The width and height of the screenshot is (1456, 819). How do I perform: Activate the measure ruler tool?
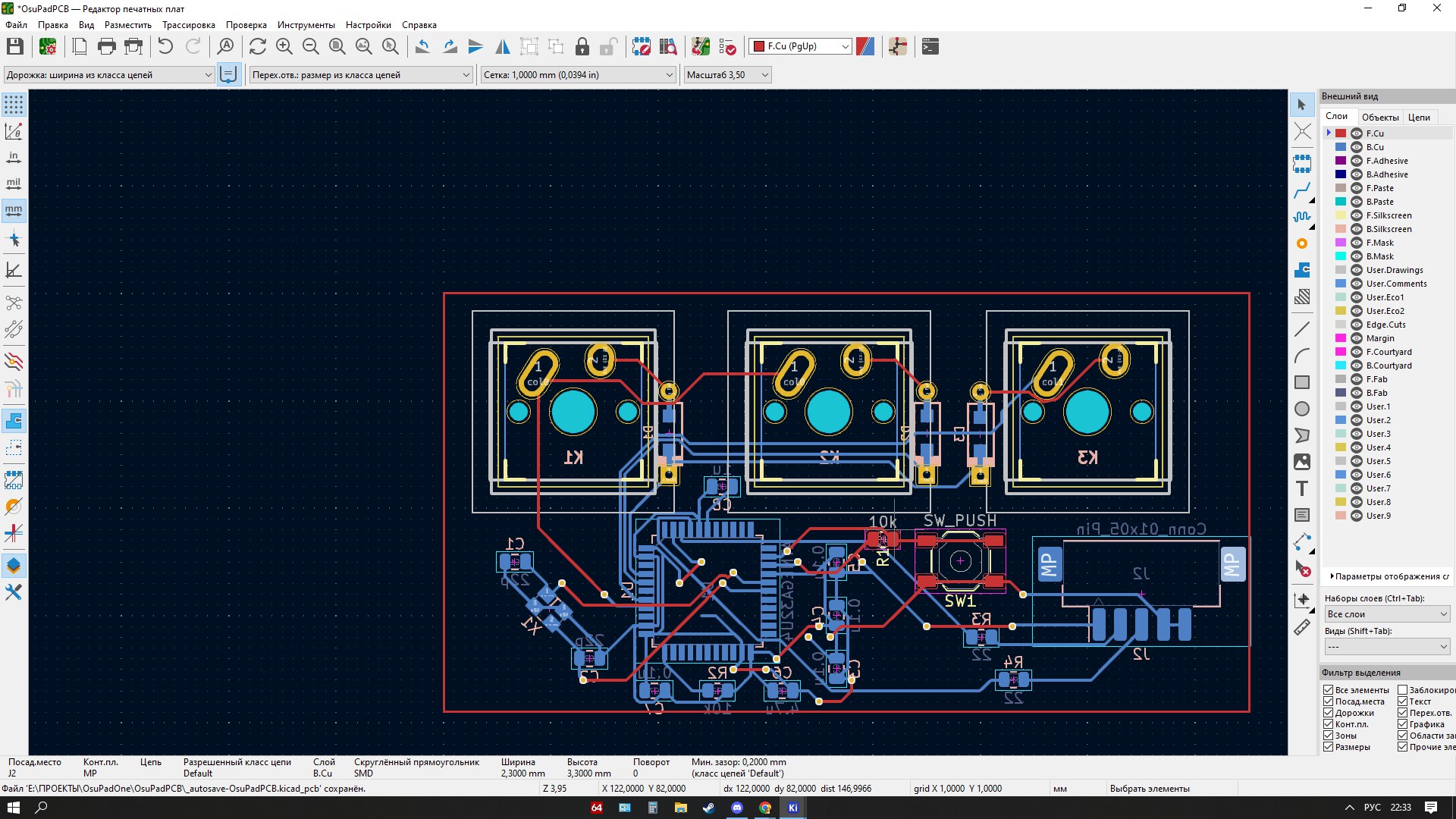click(1302, 627)
